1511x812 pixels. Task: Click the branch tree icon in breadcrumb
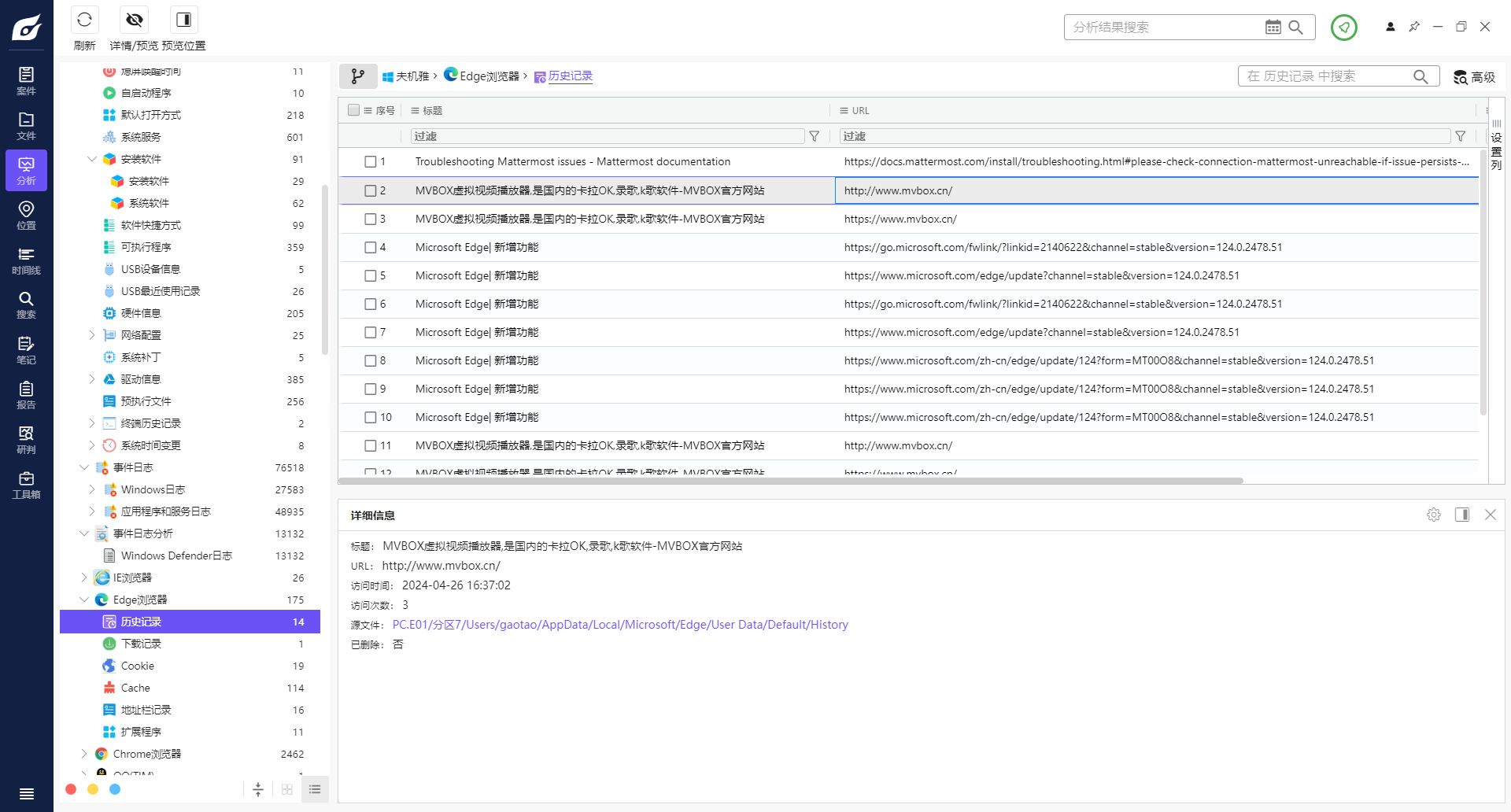(358, 76)
